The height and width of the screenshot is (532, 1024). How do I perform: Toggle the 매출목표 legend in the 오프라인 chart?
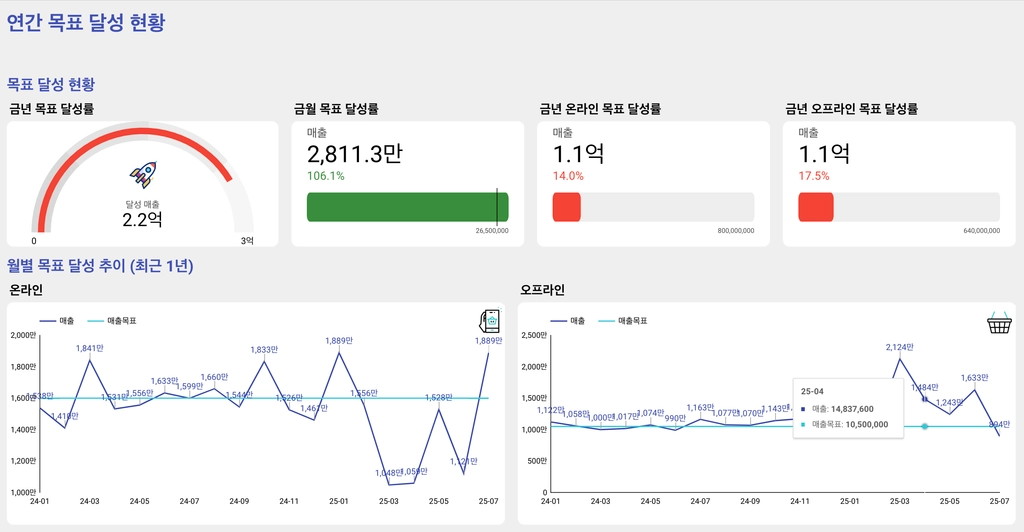622,321
